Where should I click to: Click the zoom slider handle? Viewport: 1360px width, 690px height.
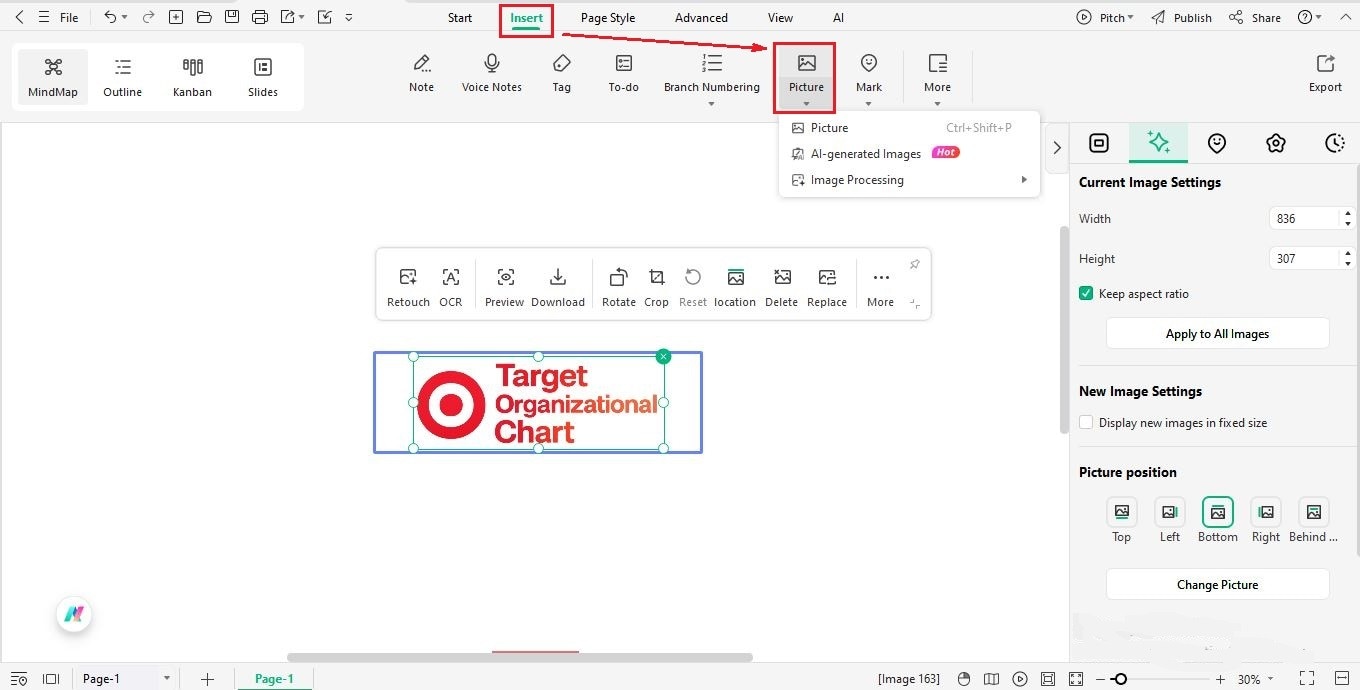(1121, 679)
